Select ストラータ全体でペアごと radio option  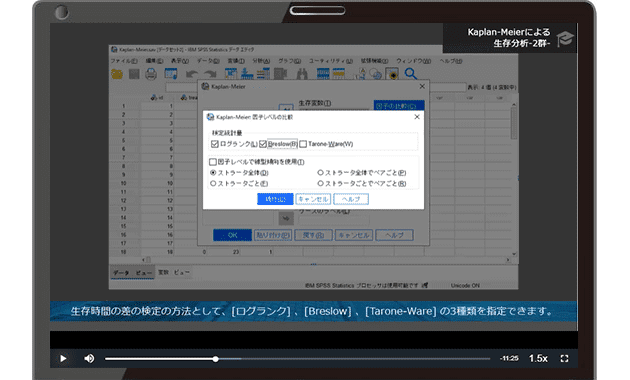(320, 173)
